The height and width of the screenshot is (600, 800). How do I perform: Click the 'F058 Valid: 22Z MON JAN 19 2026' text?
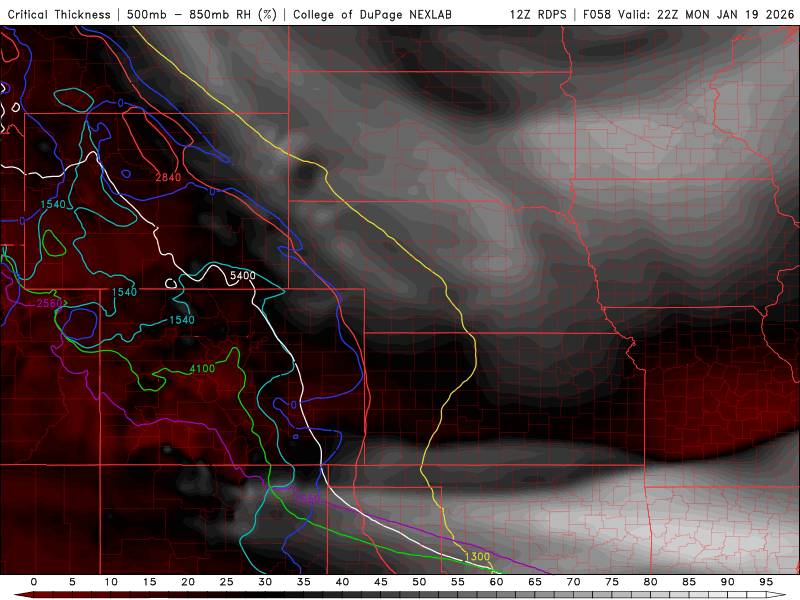[x=689, y=14]
